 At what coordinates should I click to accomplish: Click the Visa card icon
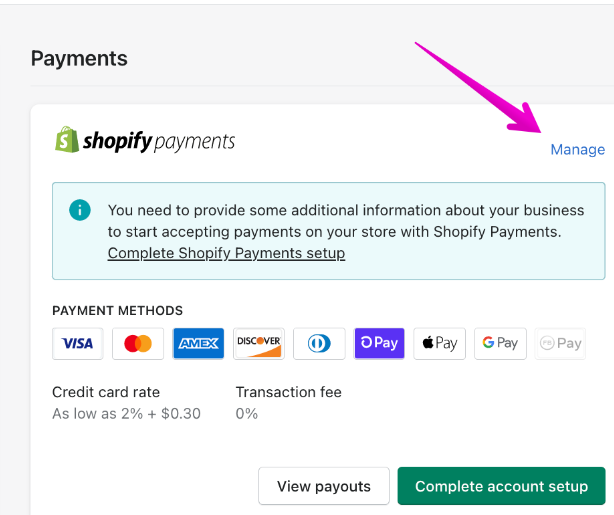(77, 343)
